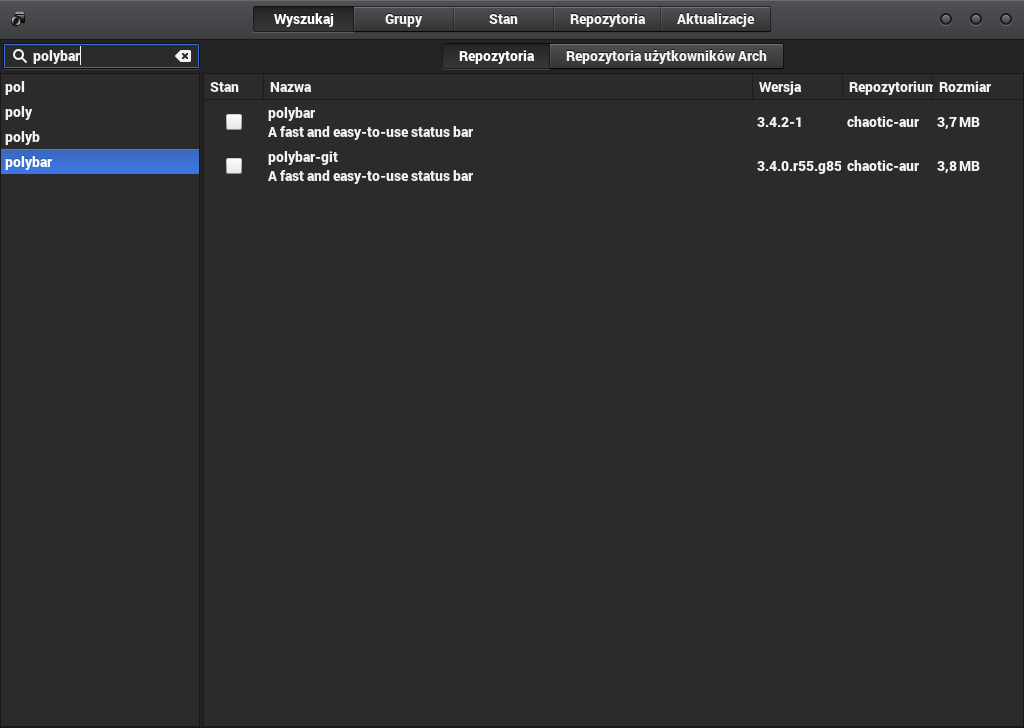Viewport: 1024px width, 728px height.
Task: Open the Stan tab
Action: (504, 19)
